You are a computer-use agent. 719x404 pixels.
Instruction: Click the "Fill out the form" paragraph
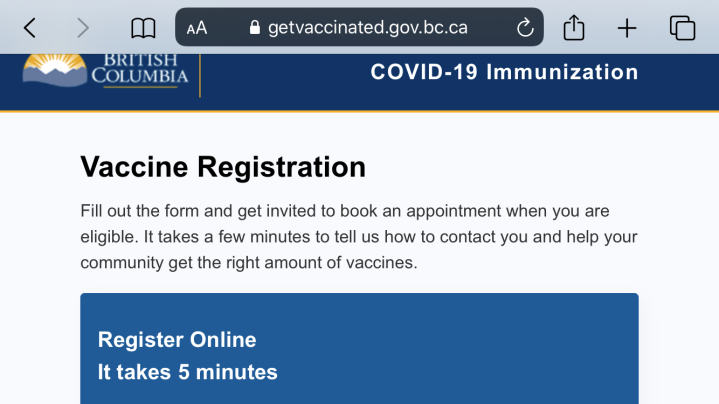(359, 237)
